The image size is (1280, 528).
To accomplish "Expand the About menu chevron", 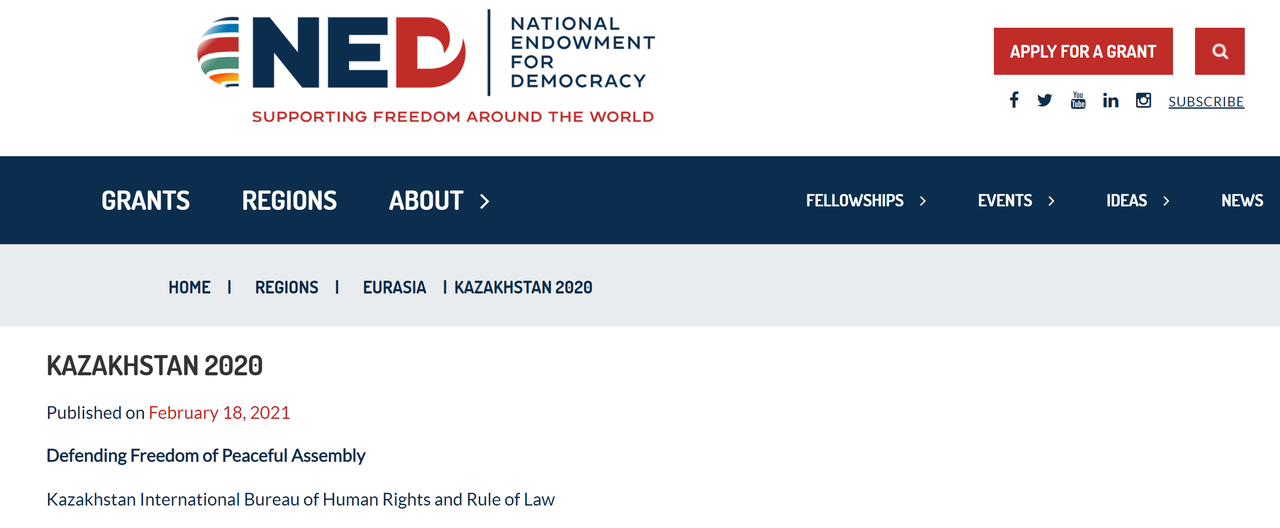I will pos(485,201).
